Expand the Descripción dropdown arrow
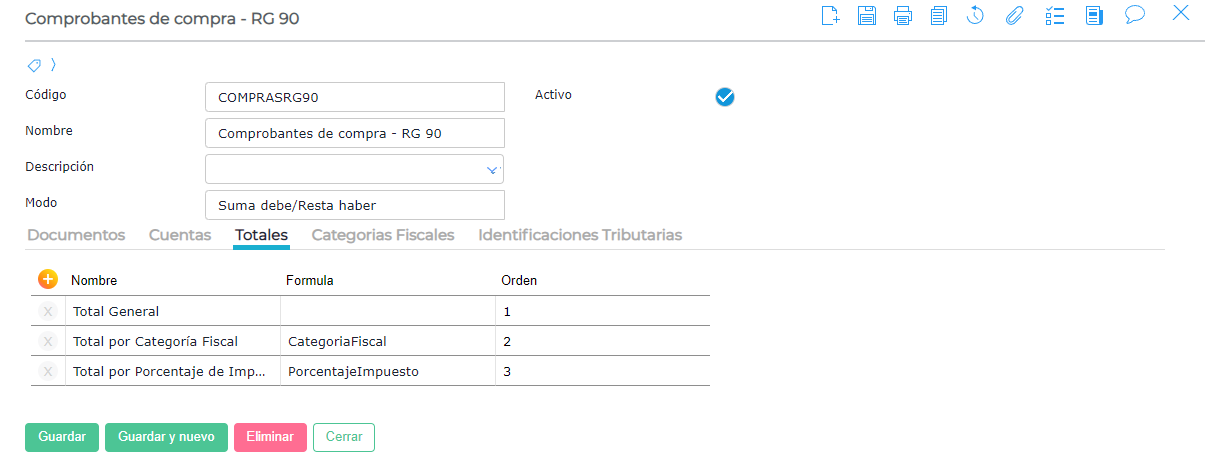Screen dimensions: 1205x457 tap(492, 170)
